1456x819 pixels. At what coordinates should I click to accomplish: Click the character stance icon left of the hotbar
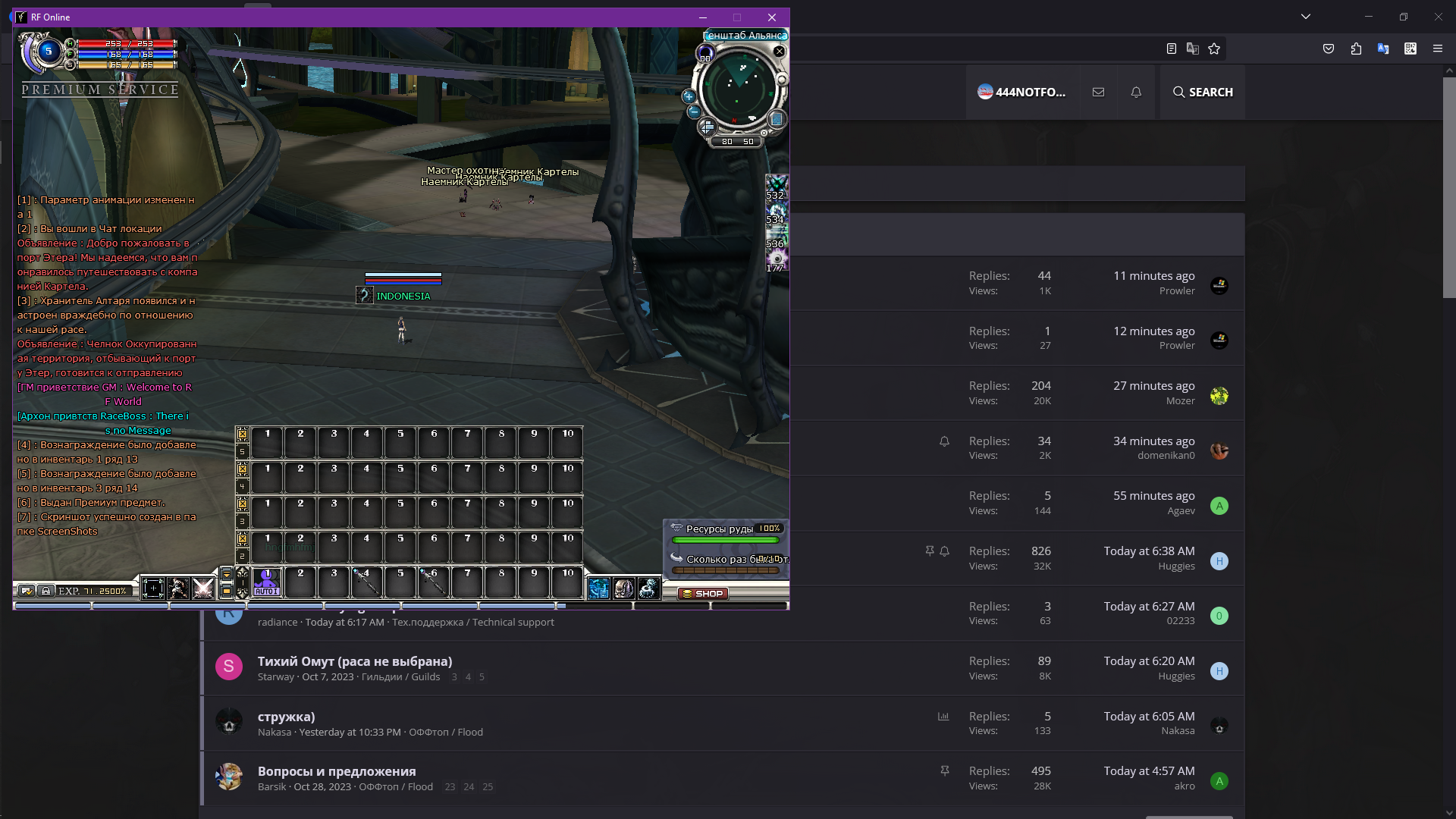pyautogui.click(x=178, y=588)
